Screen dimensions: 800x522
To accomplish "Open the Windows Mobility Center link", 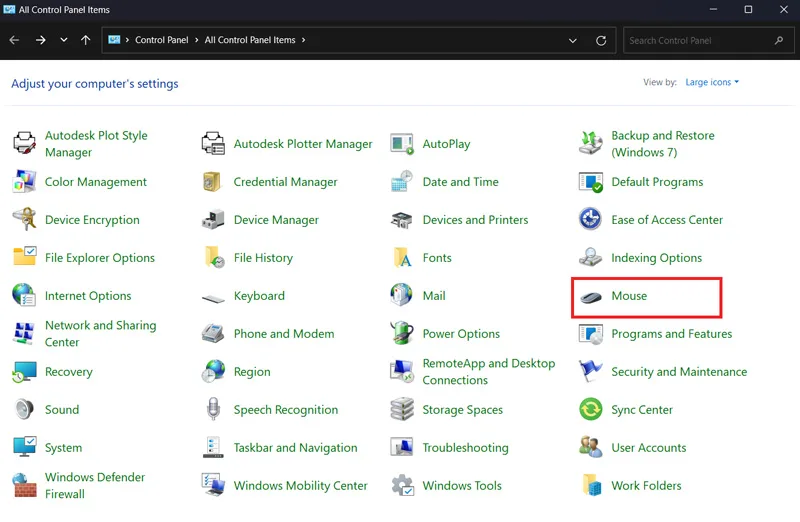I will click(x=301, y=485).
